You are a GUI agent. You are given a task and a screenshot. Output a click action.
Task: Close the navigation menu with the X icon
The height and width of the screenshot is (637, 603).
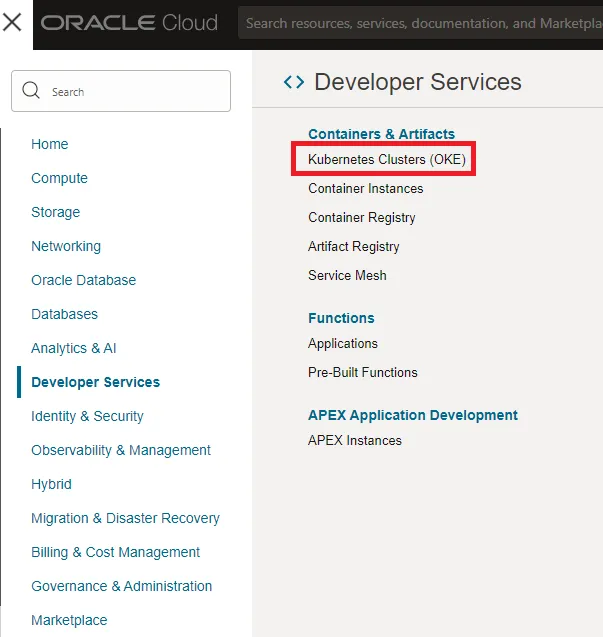(x=12, y=22)
